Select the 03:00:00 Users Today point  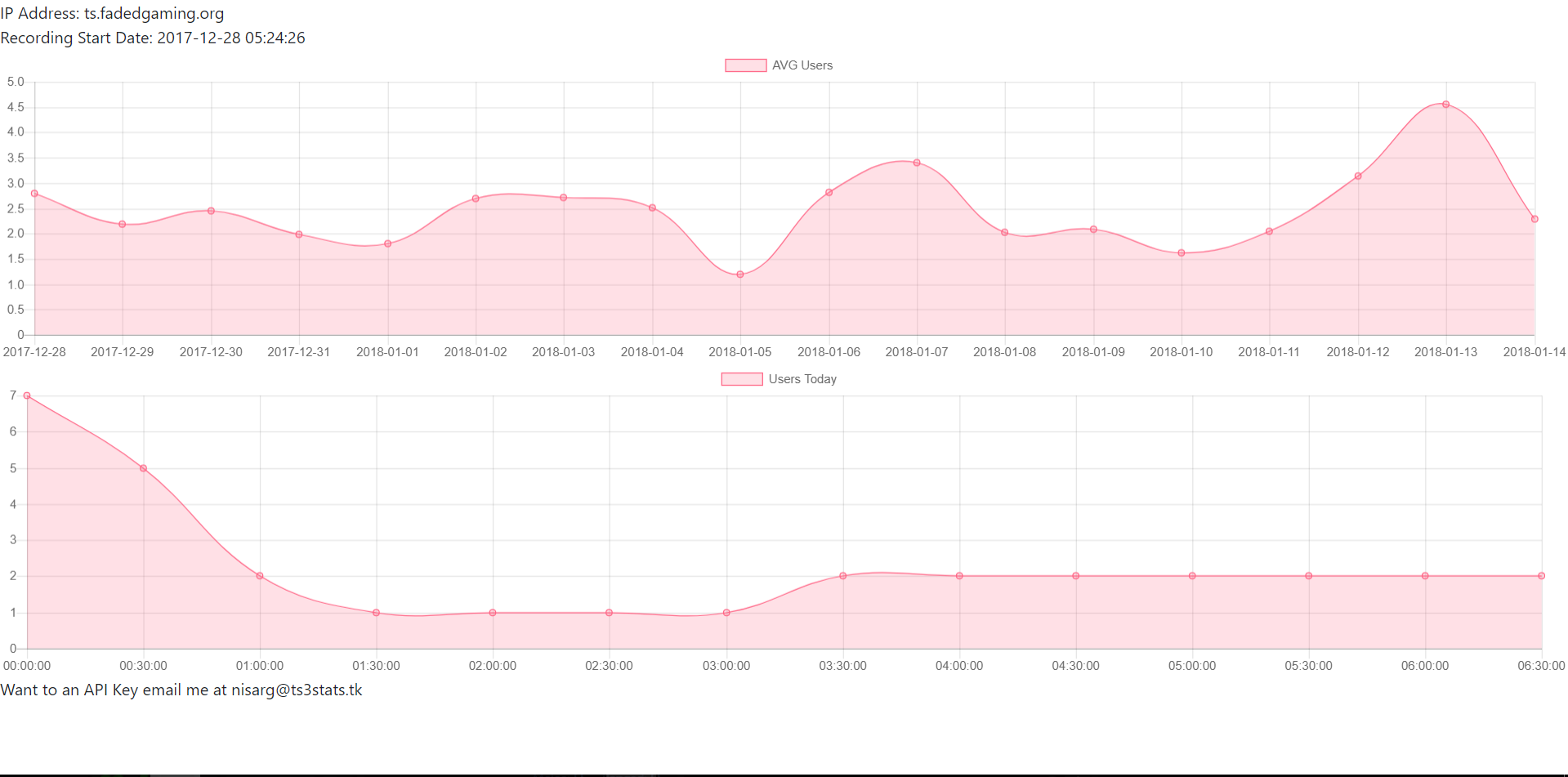point(726,613)
